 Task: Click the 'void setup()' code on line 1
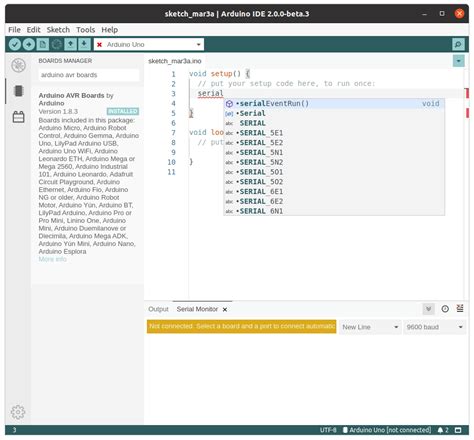(215, 74)
